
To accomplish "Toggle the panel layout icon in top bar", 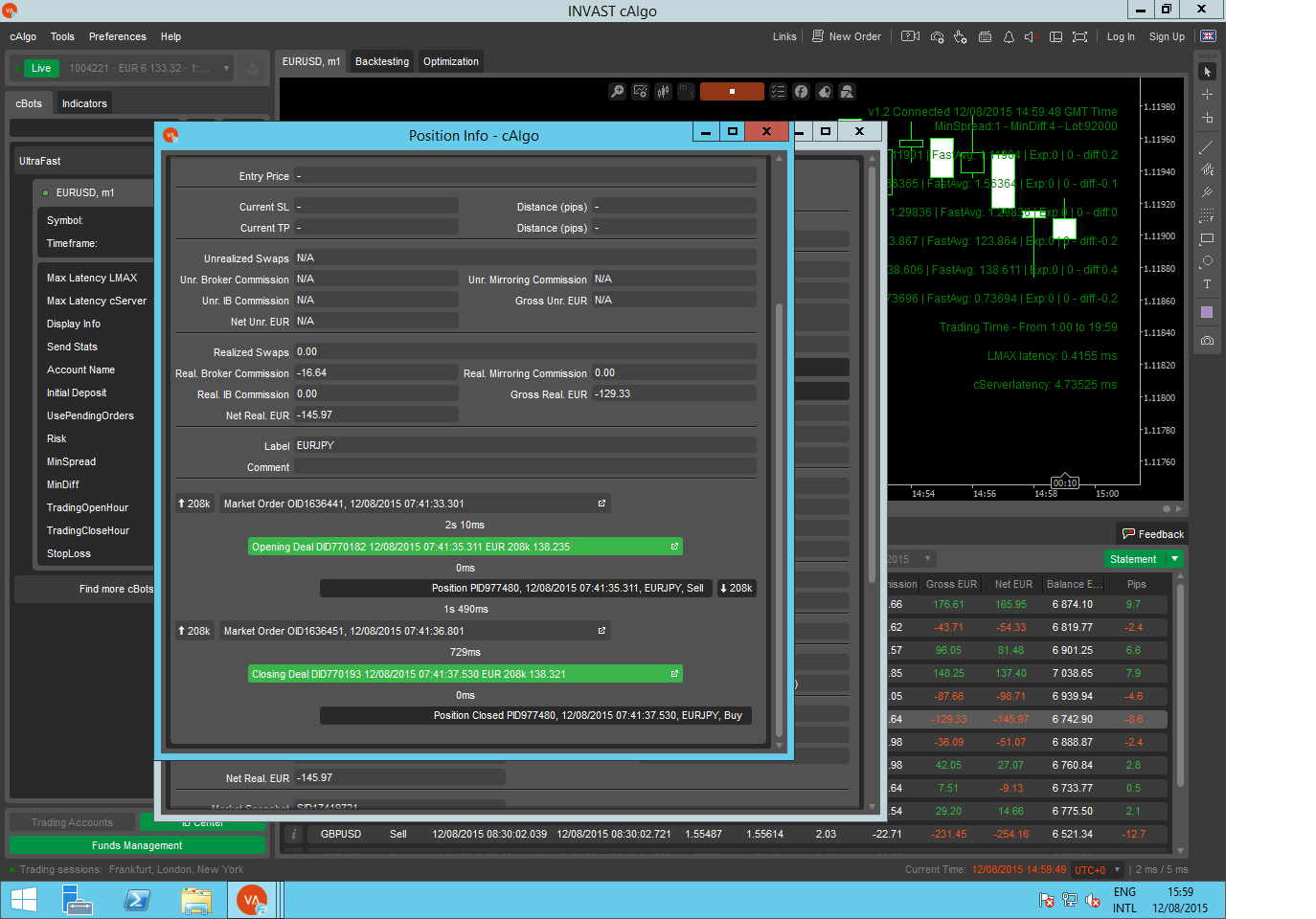I will click(x=1056, y=36).
